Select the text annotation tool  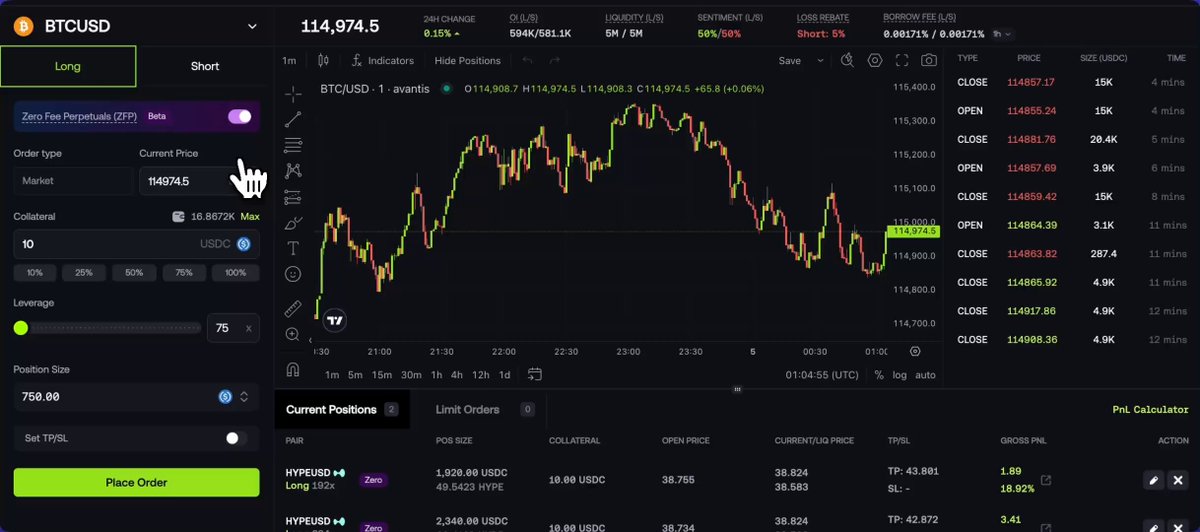[x=293, y=248]
